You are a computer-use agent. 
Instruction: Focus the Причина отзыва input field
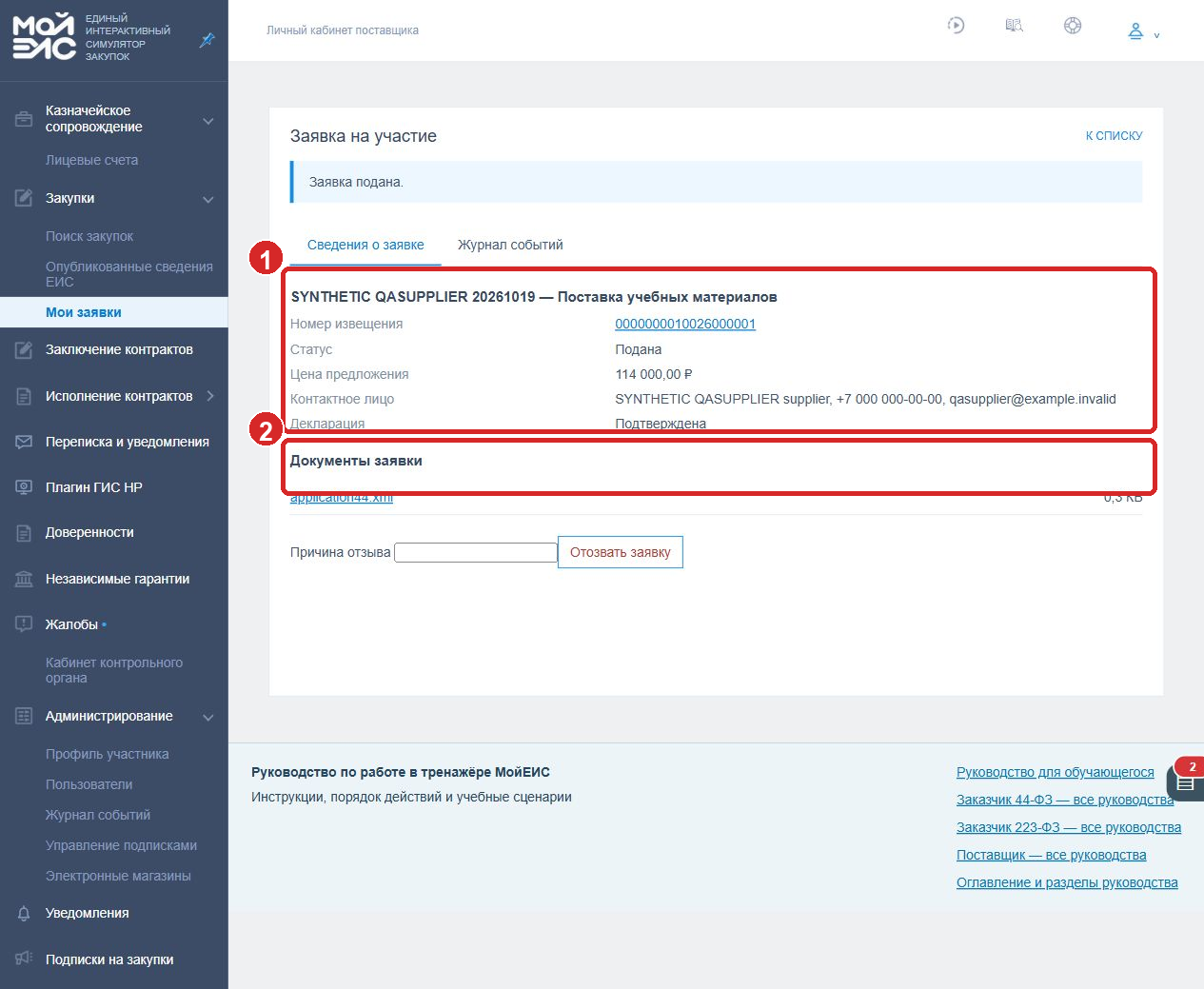point(476,552)
